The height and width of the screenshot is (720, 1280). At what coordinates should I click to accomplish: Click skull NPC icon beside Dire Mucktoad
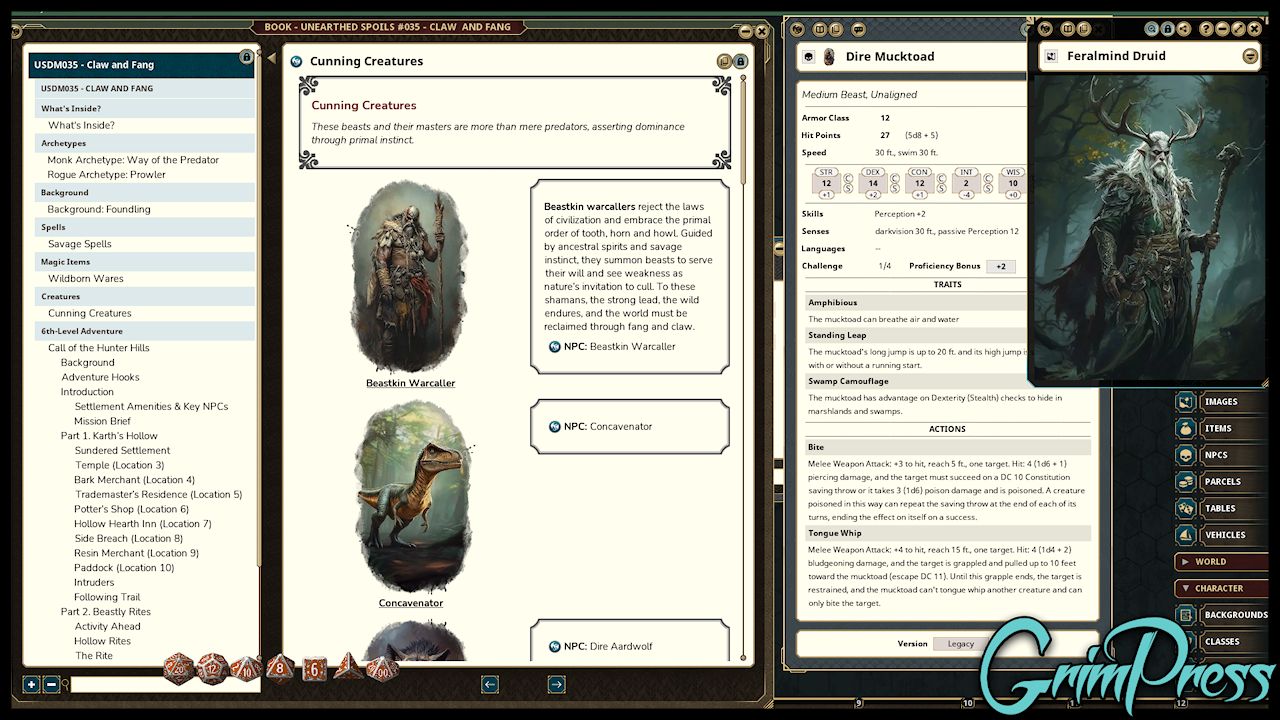click(x=809, y=57)
